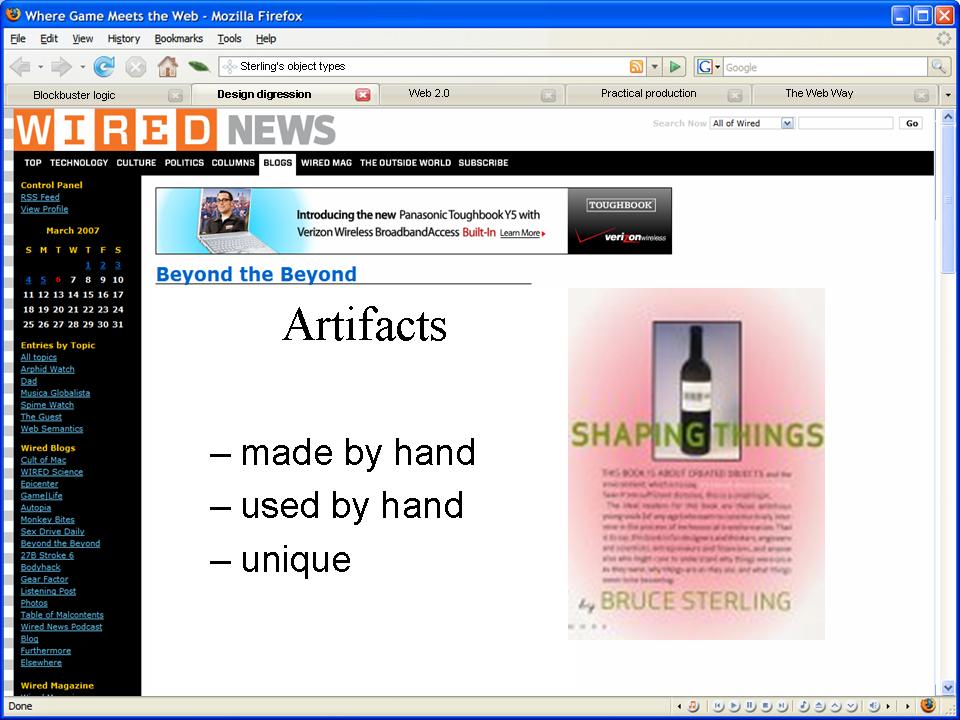Click the speaker volume icon in status bar
960x720 pixels.
[874, 706]
